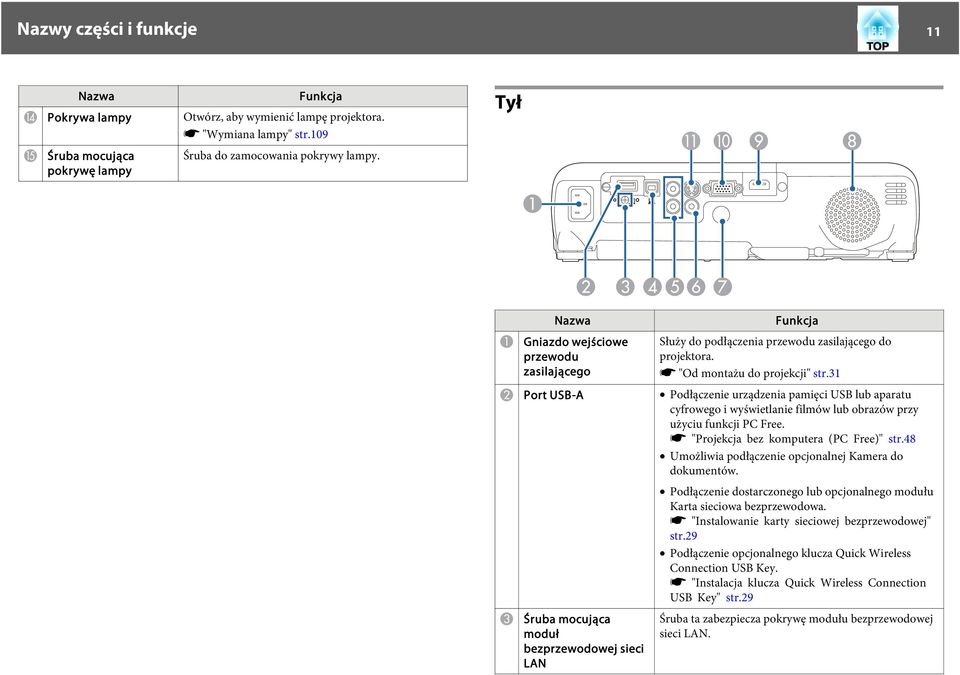The width and height of the screenshot is (960, 675).
Task: Click the page number 11
Action: pyautogui.click(x=932, y=32)
